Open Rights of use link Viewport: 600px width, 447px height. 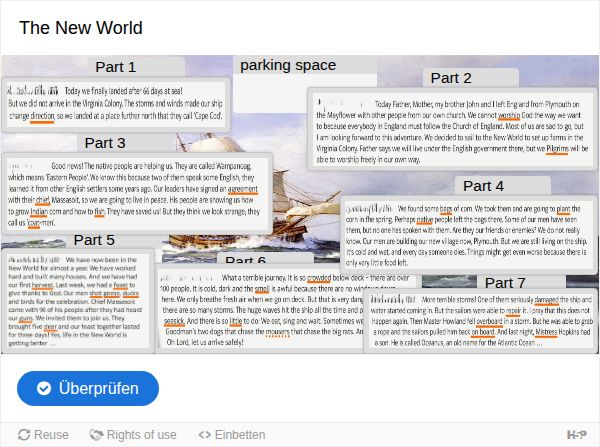tap(133, 435)
